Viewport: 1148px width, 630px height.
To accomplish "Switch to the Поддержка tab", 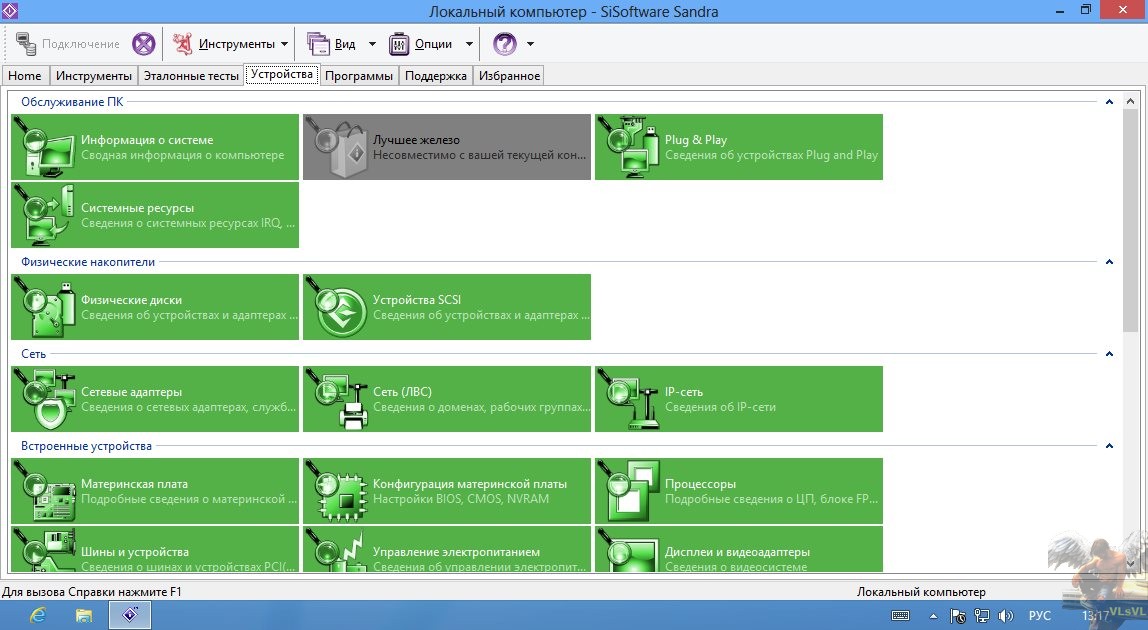I will 436,75.
